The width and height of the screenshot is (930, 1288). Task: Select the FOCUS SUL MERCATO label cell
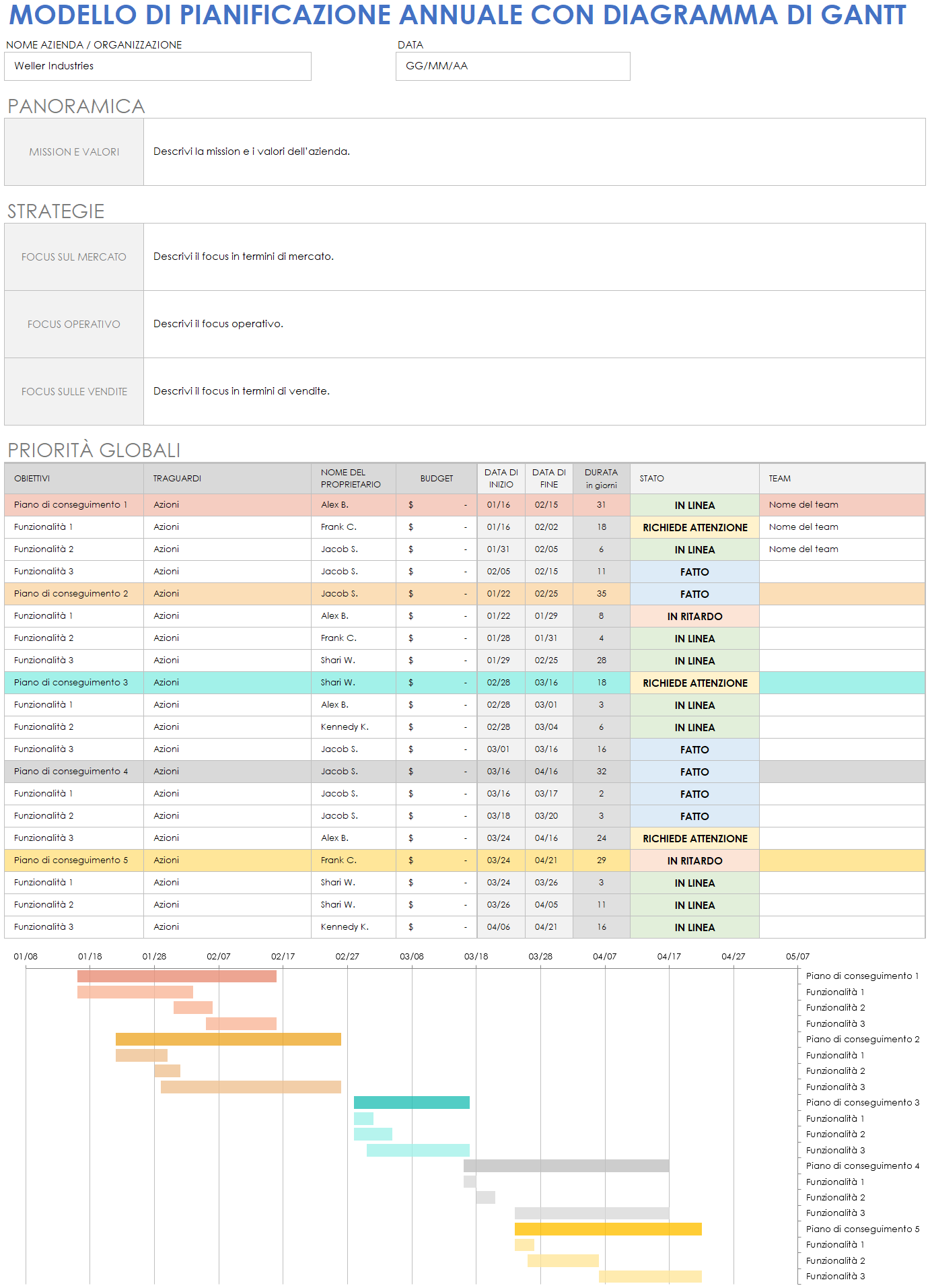point(74,257)
